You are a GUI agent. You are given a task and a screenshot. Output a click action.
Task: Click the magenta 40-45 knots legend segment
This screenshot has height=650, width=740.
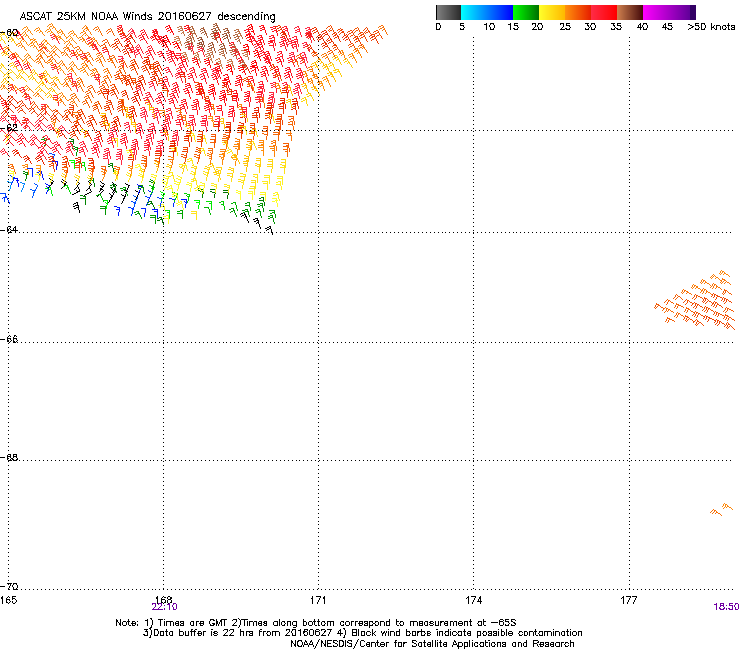(x=656, y=12)
